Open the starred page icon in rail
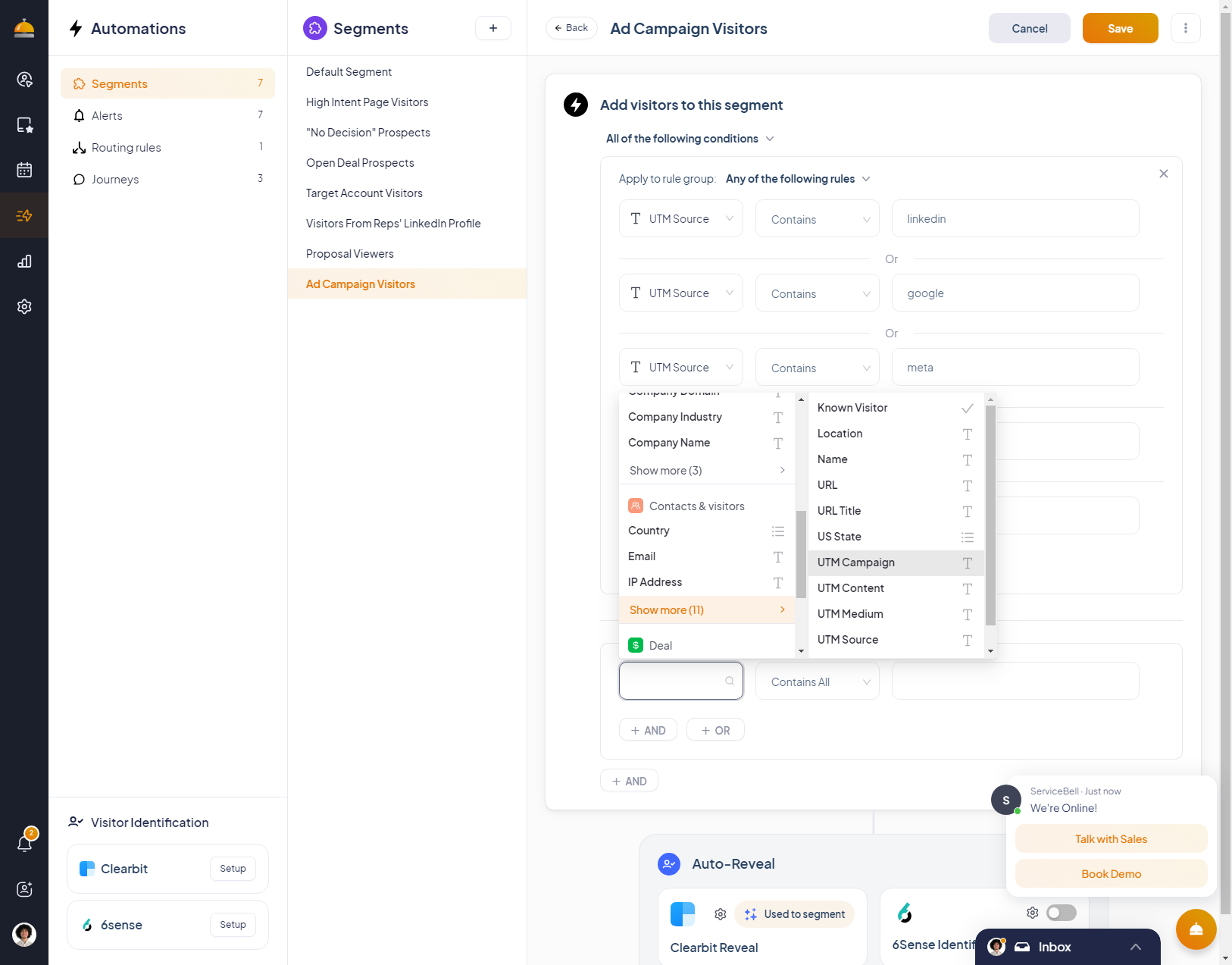1232x965 pixels. [x=24, y=125]
